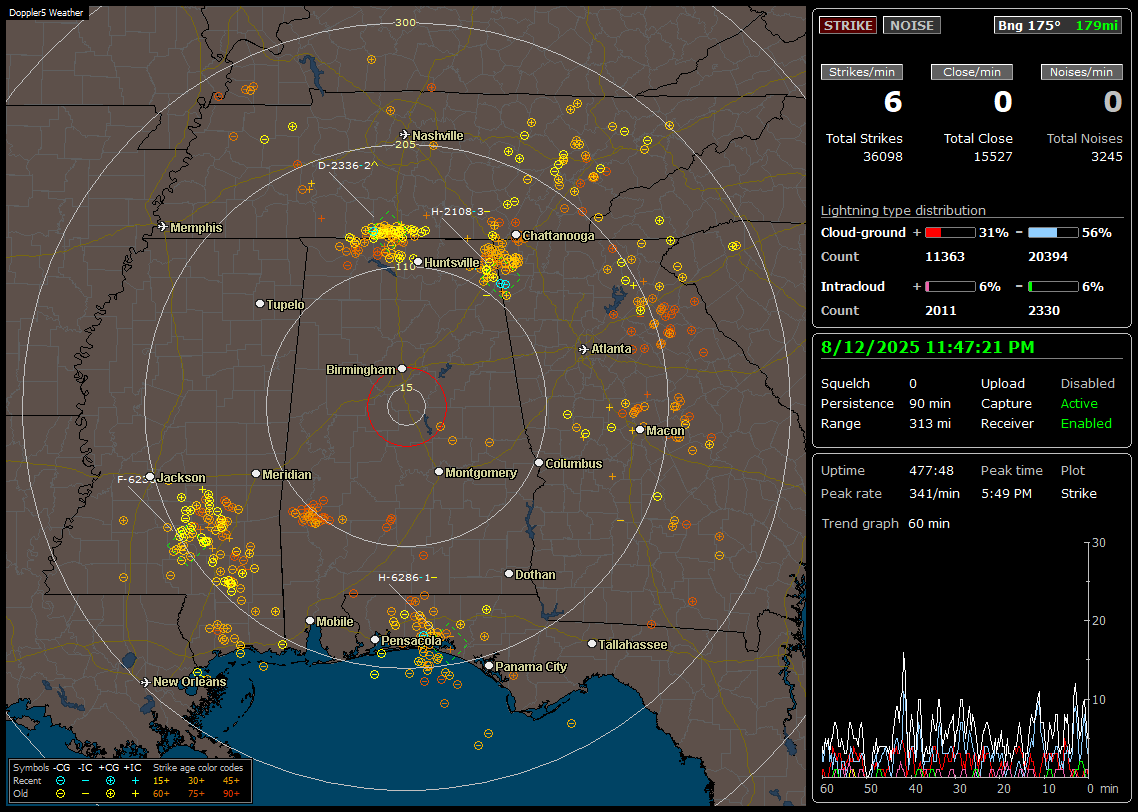
Task: Select the Mobile city marker dot
Action: [310, 621]
